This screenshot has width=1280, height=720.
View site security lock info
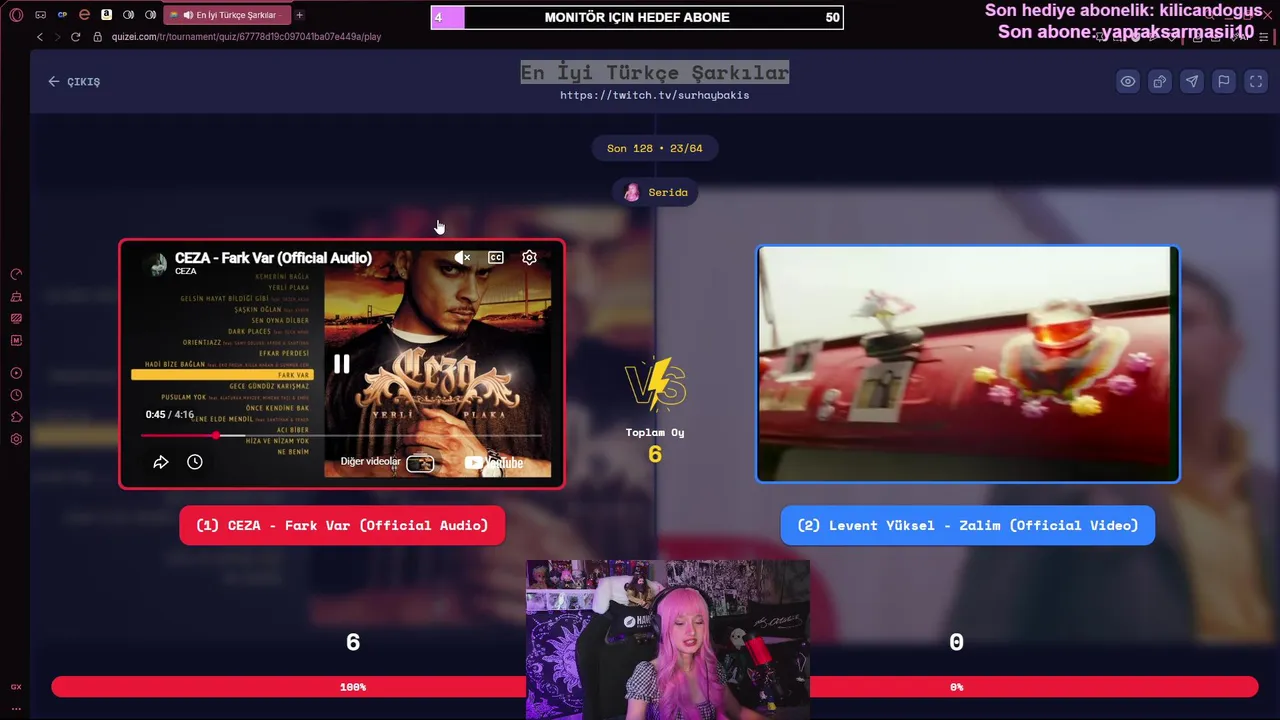98,37
